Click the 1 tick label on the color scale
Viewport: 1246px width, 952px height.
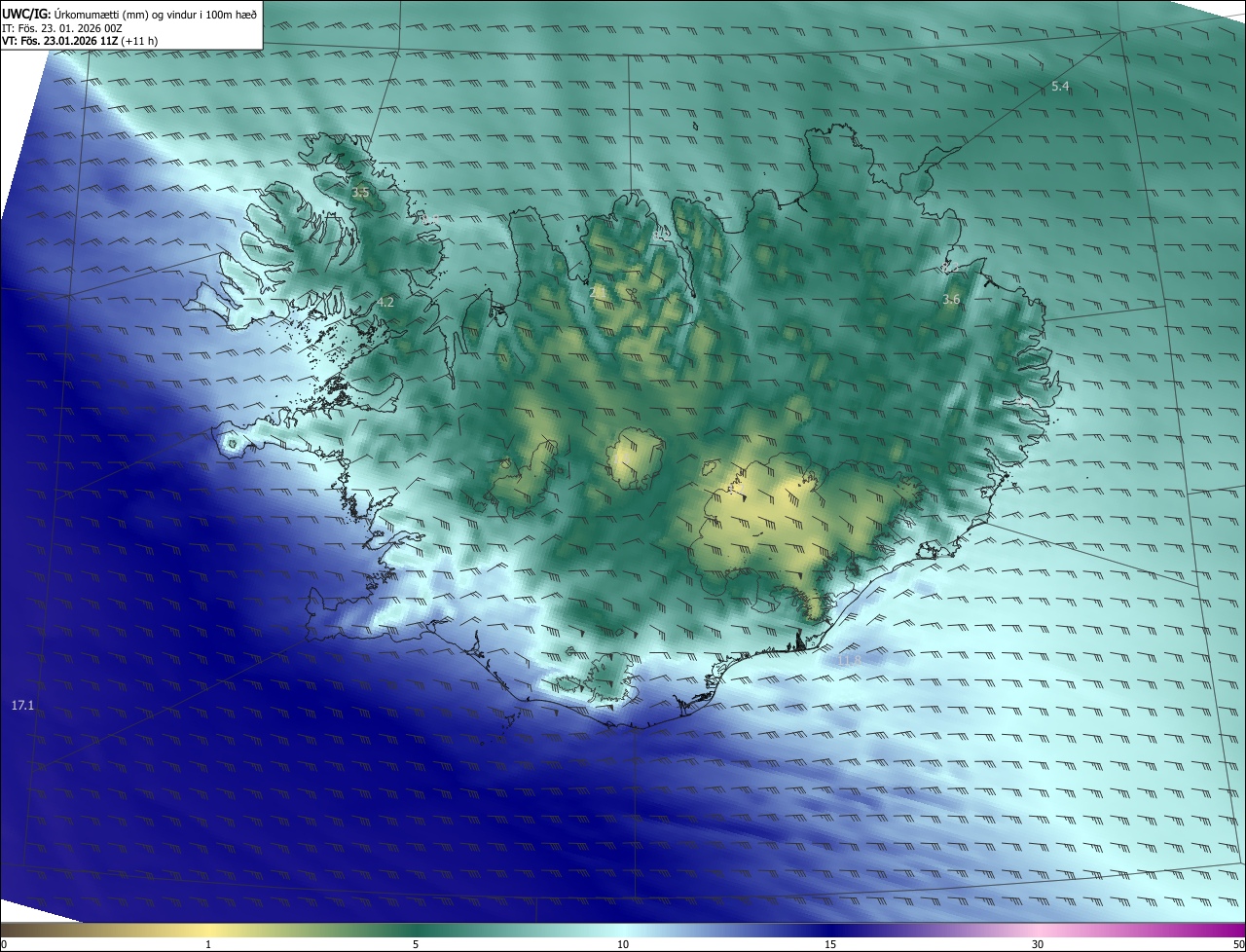click(x=208, y=944)
